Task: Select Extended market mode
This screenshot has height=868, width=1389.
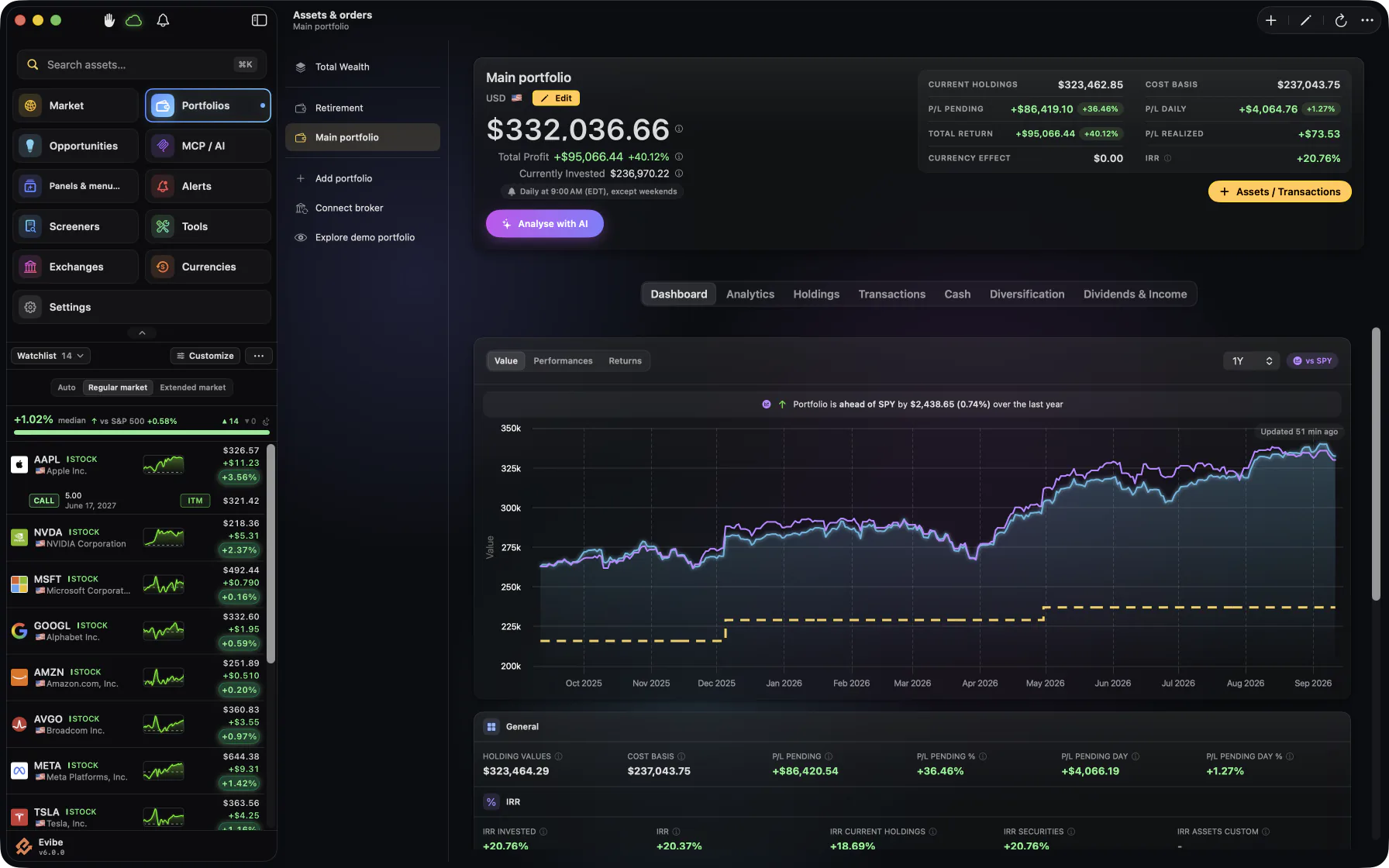Action: [193, 387]
